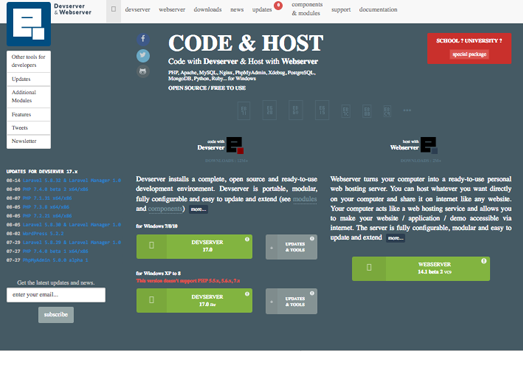Screen dimensions: 523x375
Task: Click the Devserver & Webserver site logo
Action: (x=29, y=24)
